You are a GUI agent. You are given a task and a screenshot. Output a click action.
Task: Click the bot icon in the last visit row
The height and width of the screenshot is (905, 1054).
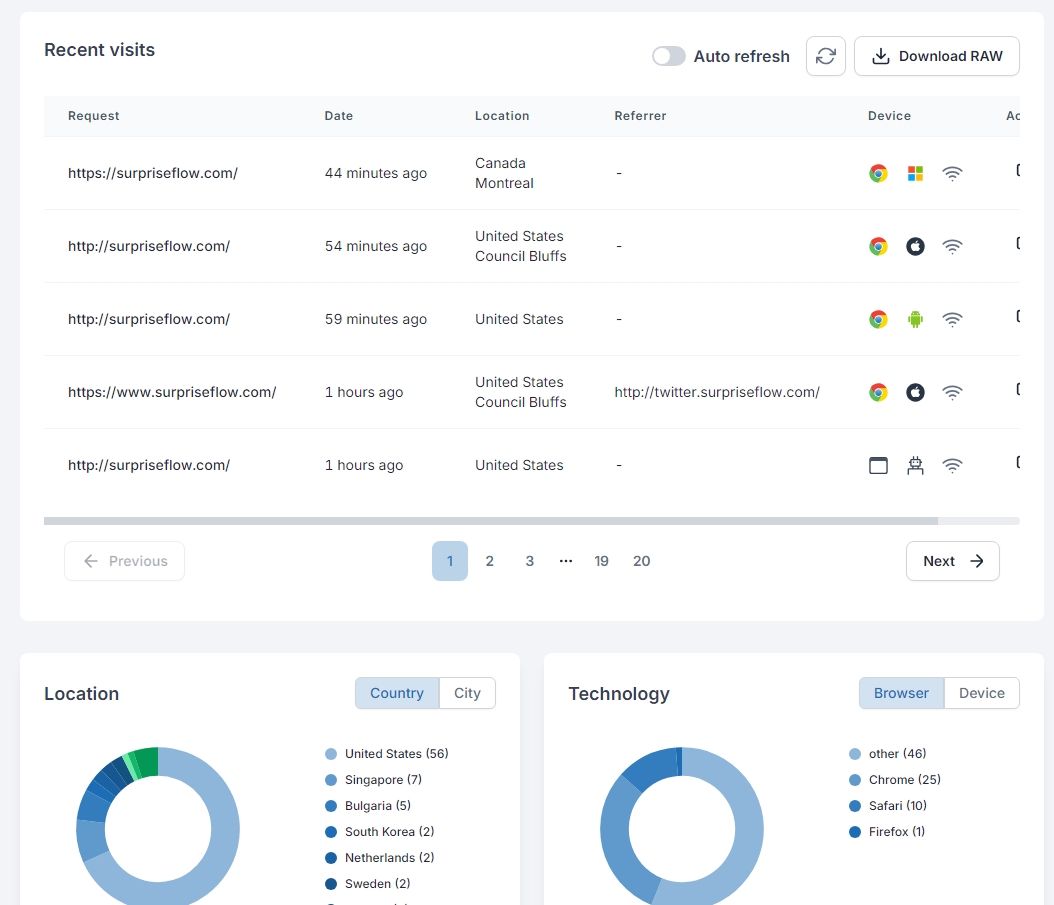click(915, 465)
